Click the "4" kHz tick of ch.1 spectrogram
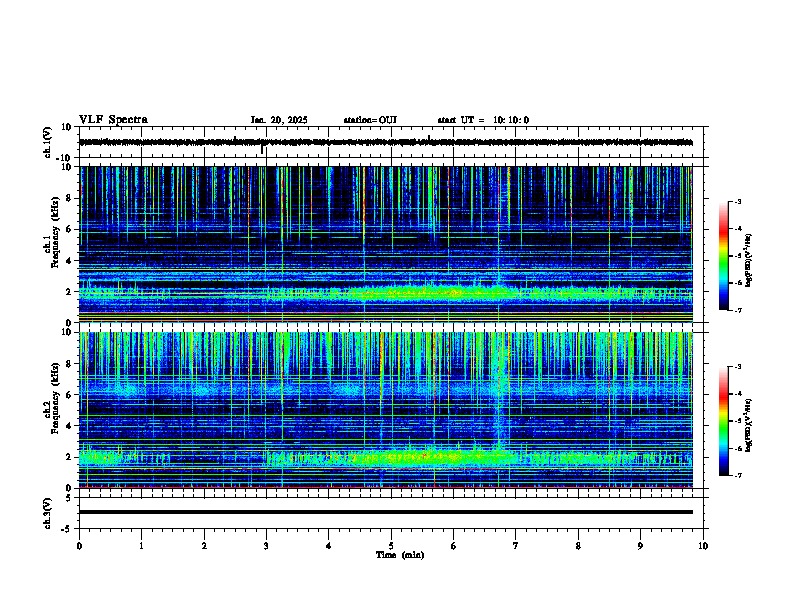Screen dimensions: 792x612 coord(69,261)
